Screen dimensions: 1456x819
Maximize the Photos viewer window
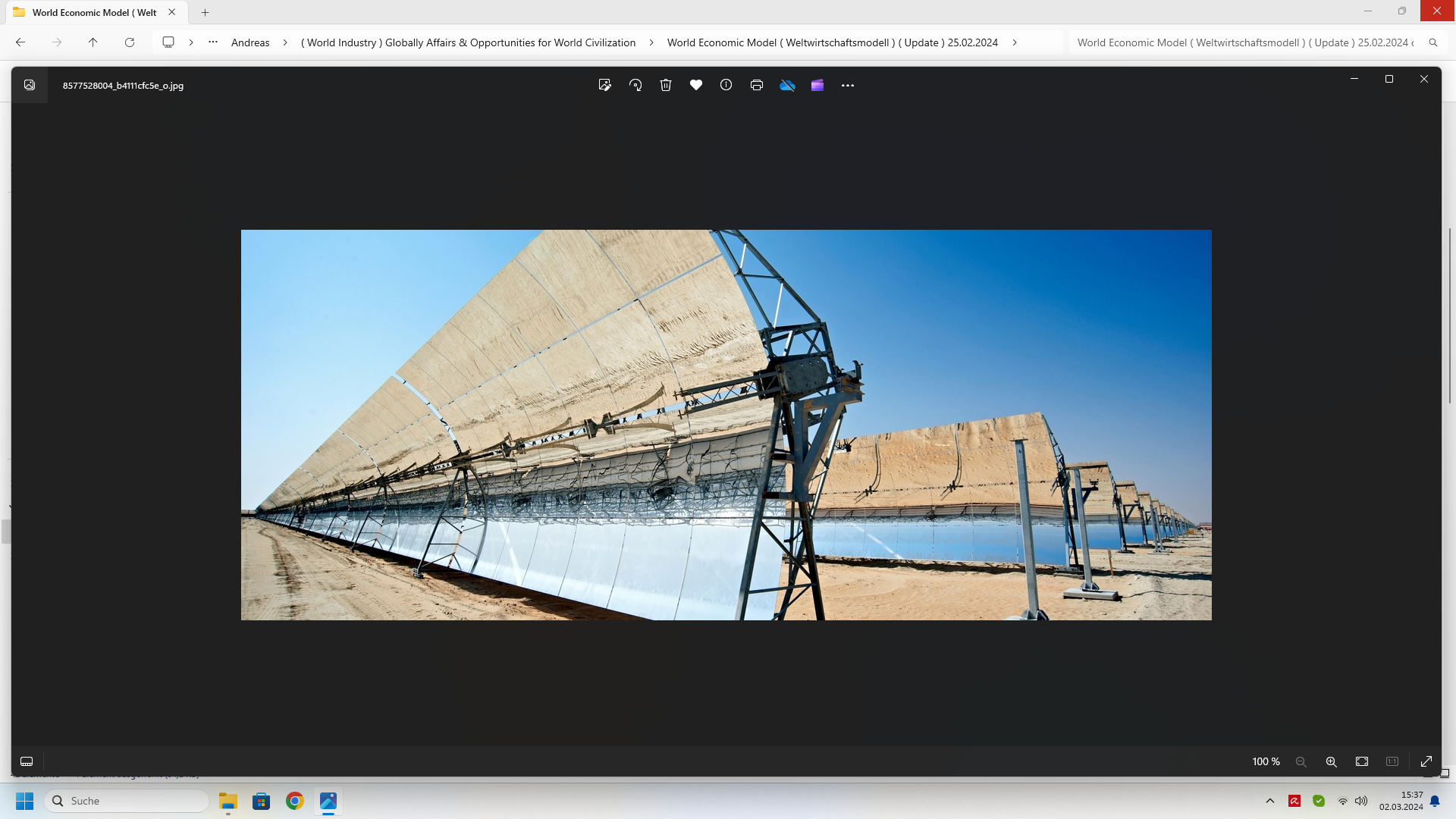[x=1389, y=79]
